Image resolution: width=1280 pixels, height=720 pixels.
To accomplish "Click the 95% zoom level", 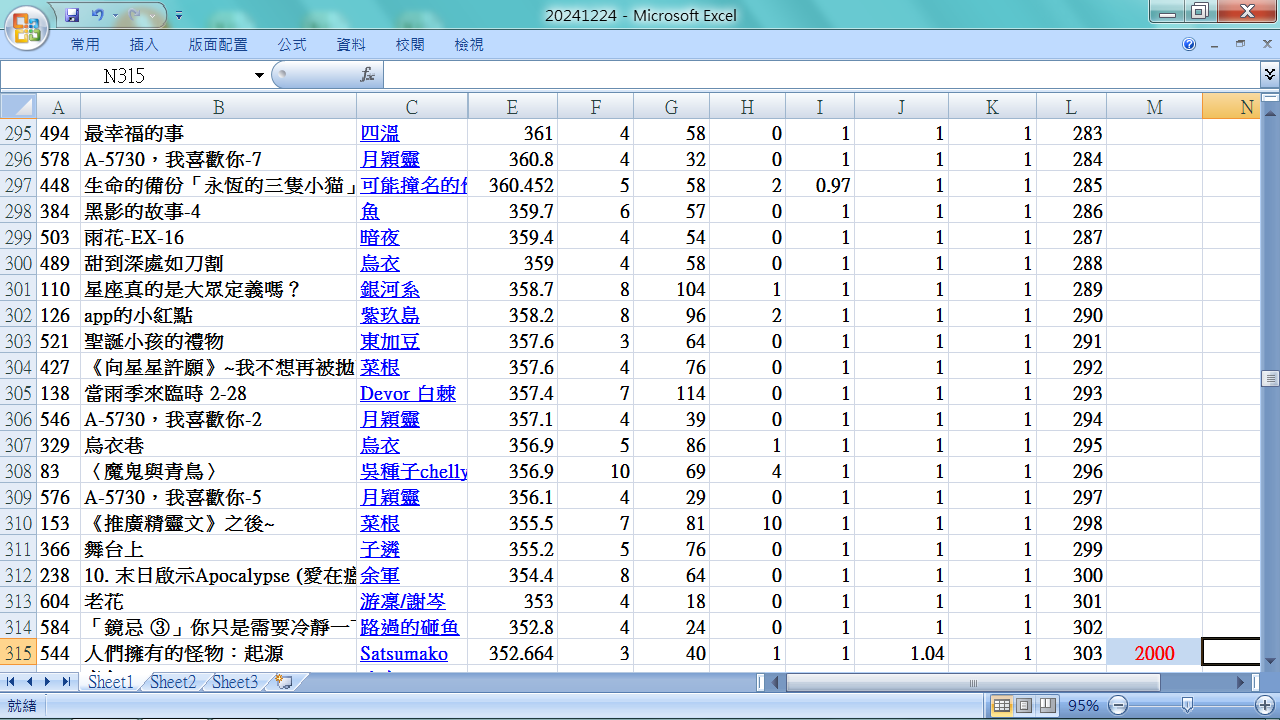I will (1083, 706).
